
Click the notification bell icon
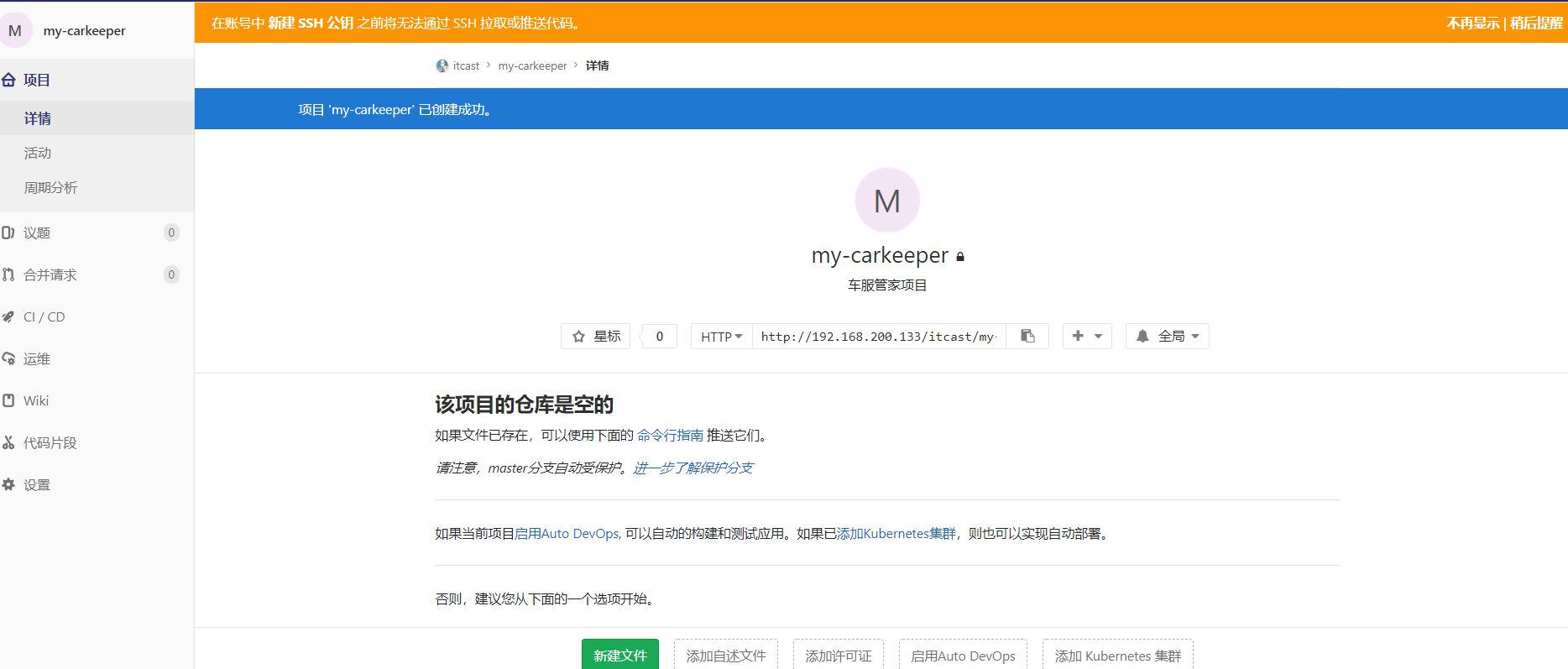point(1142,336)
